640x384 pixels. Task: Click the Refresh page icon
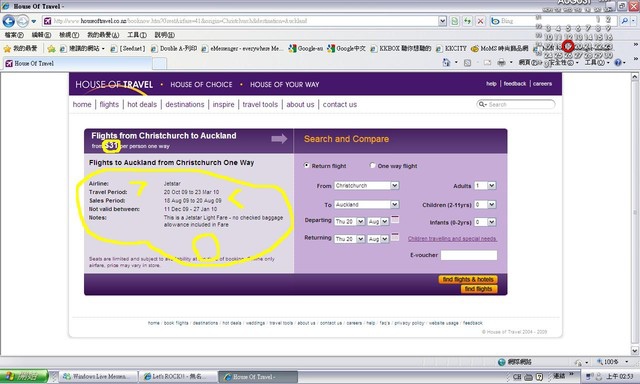tap(467, 21)
